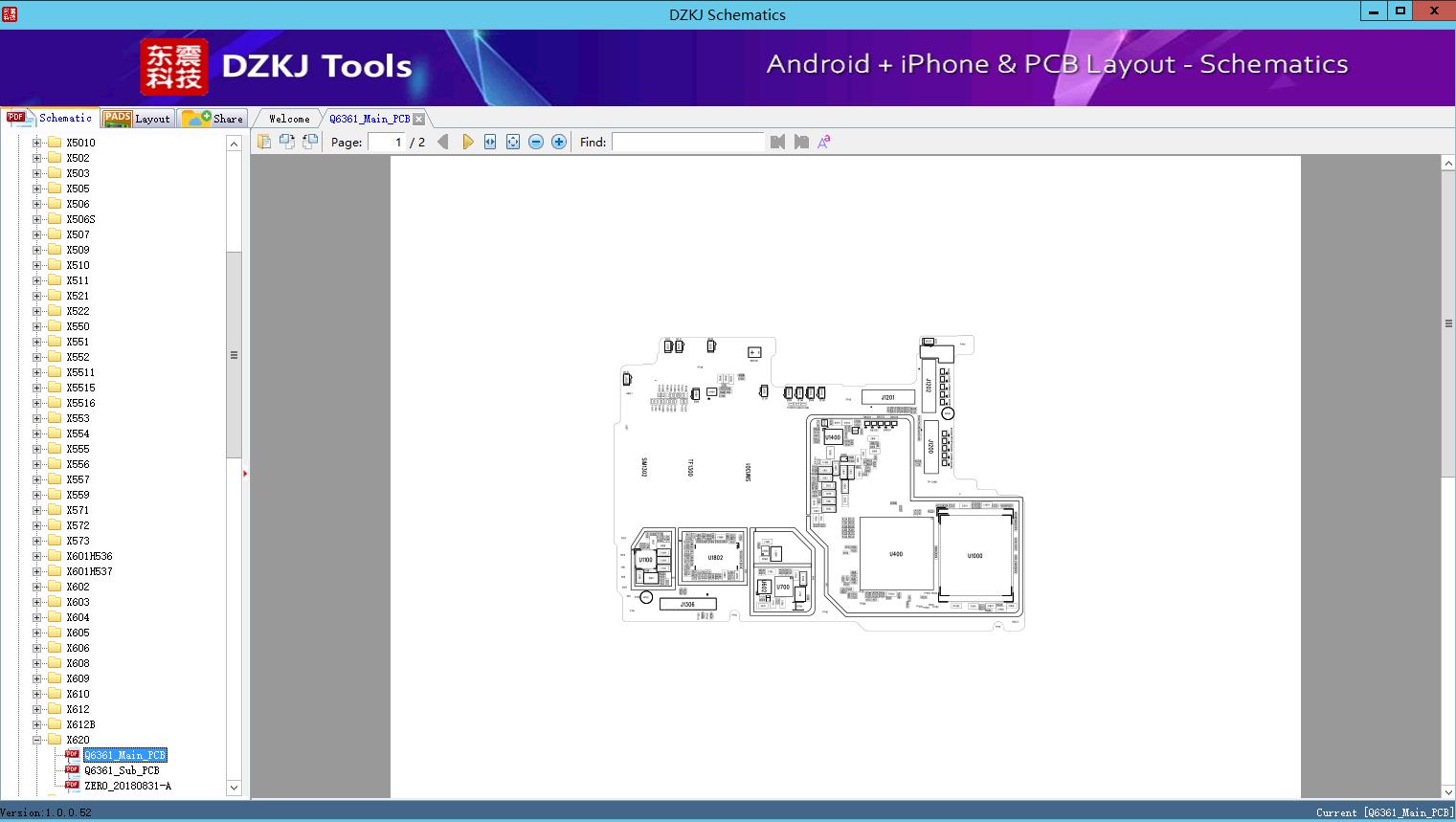Close the Q6361_Main_PCB tab

click(418, 119)
